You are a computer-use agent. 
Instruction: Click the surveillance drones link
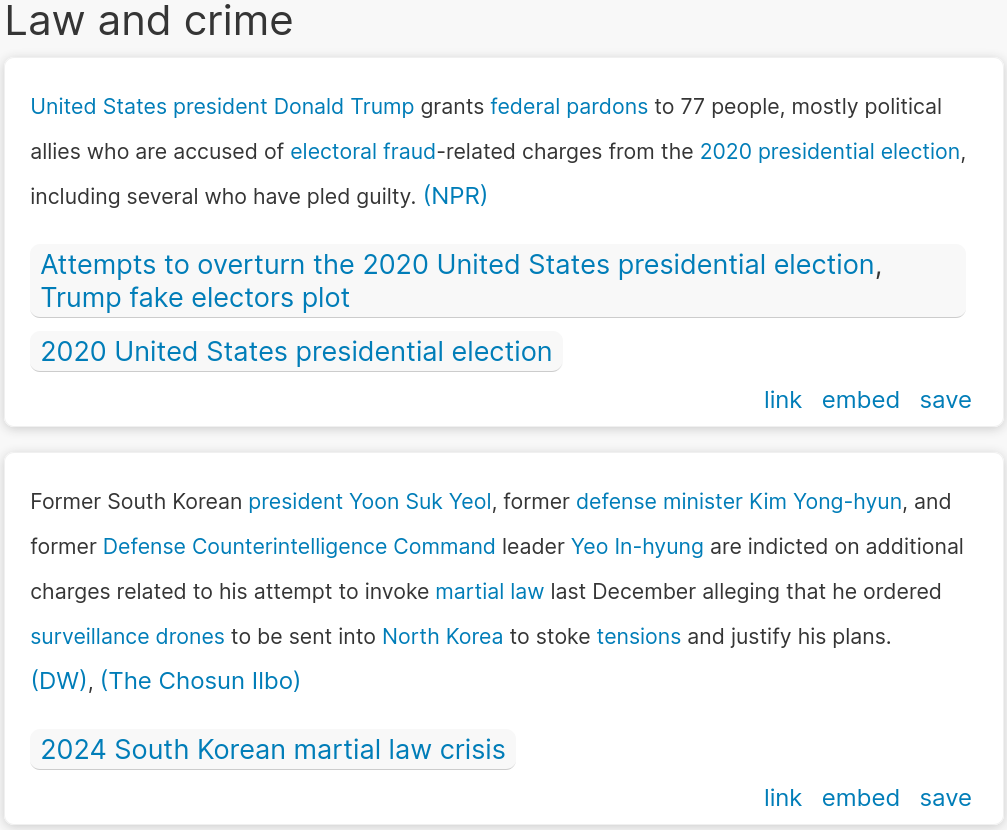(127, 636)
